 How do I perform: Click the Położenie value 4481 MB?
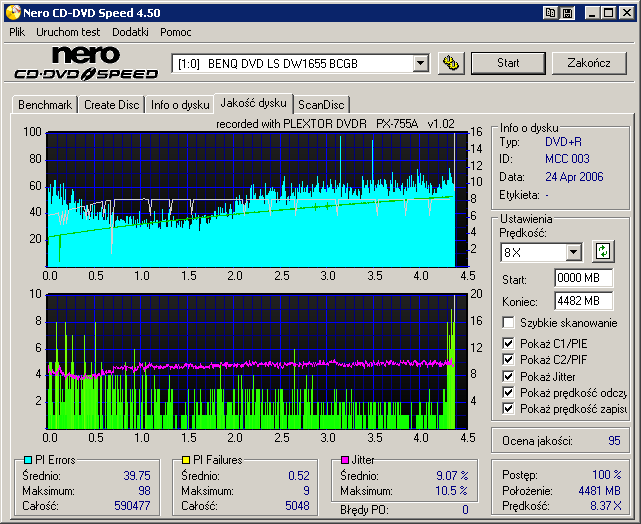pyautogui.click(x=600, y=490)
